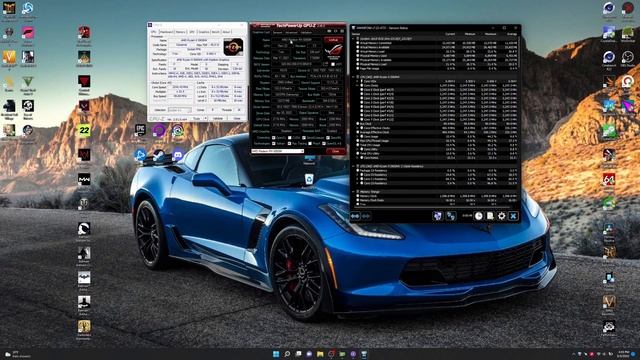Collapse the Core Clocks rows in HWiNFO

click(x=357, y=85)
